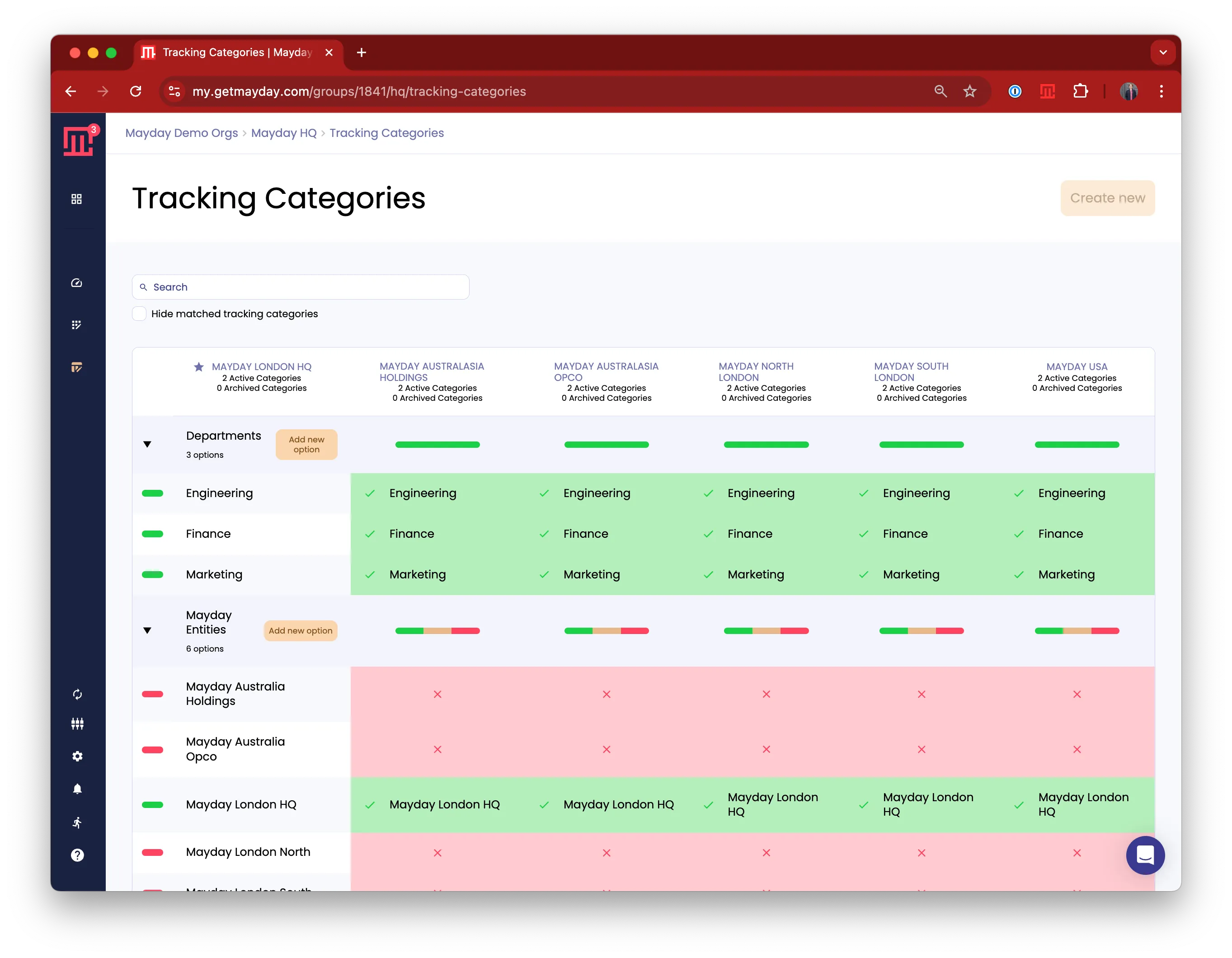This screenshot has height=958, width=1232.
Task: Click the speedometer icon in sidebar
Action: click(77, 283)
